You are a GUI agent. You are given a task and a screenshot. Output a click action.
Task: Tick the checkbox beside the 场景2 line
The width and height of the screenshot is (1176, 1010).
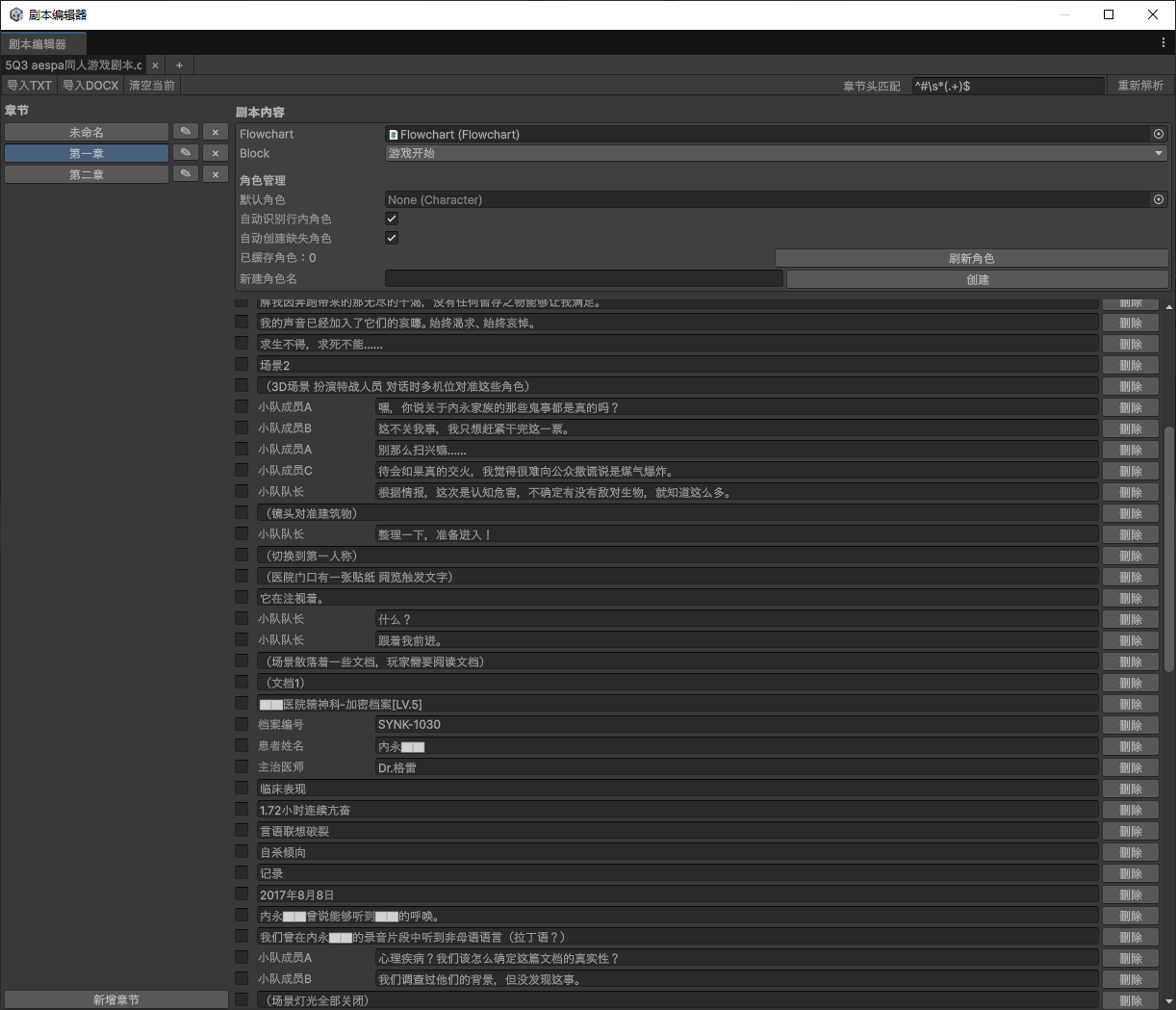click(242, 365)
